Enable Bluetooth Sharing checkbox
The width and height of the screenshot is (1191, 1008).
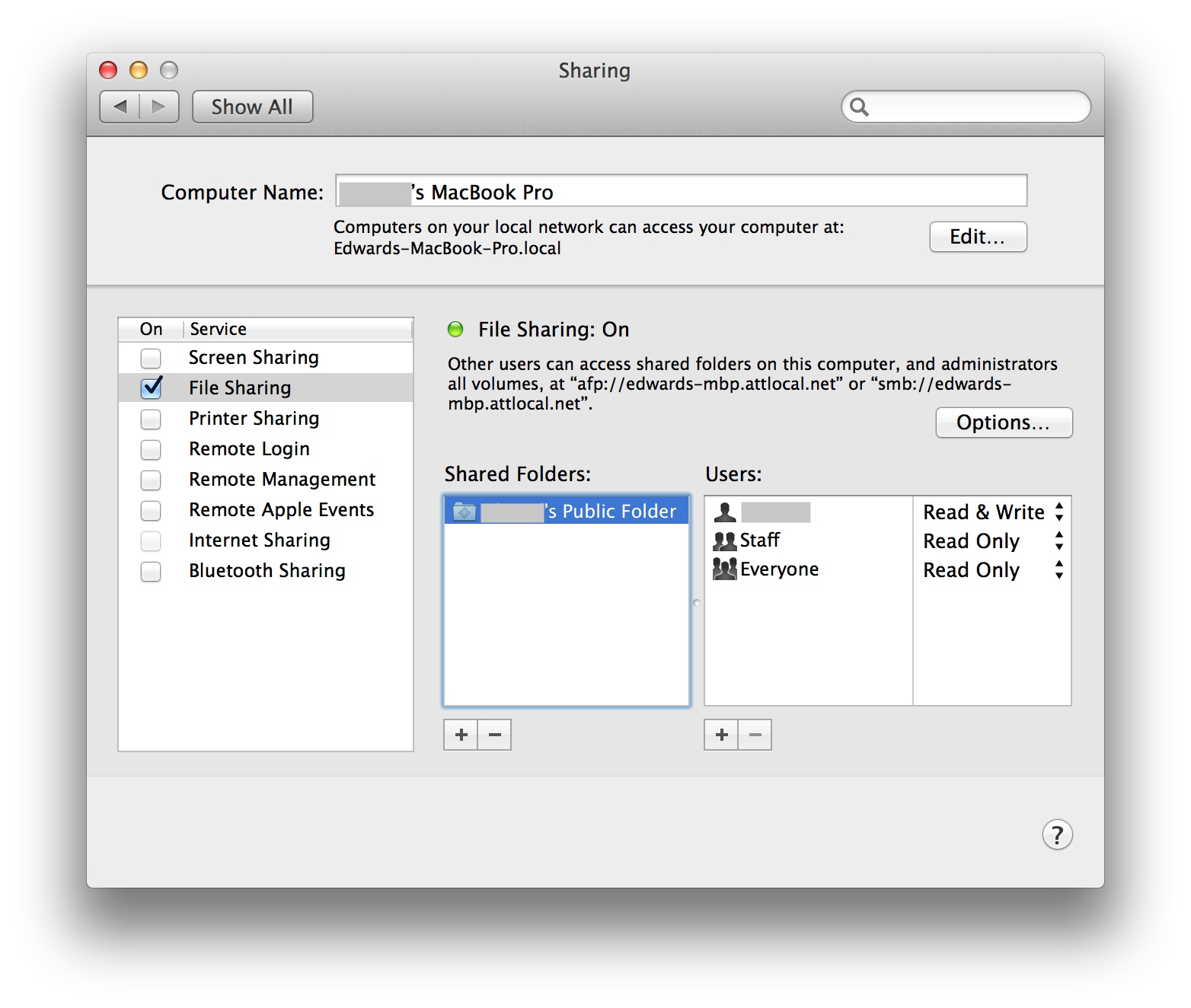click(x=151, y=571)
